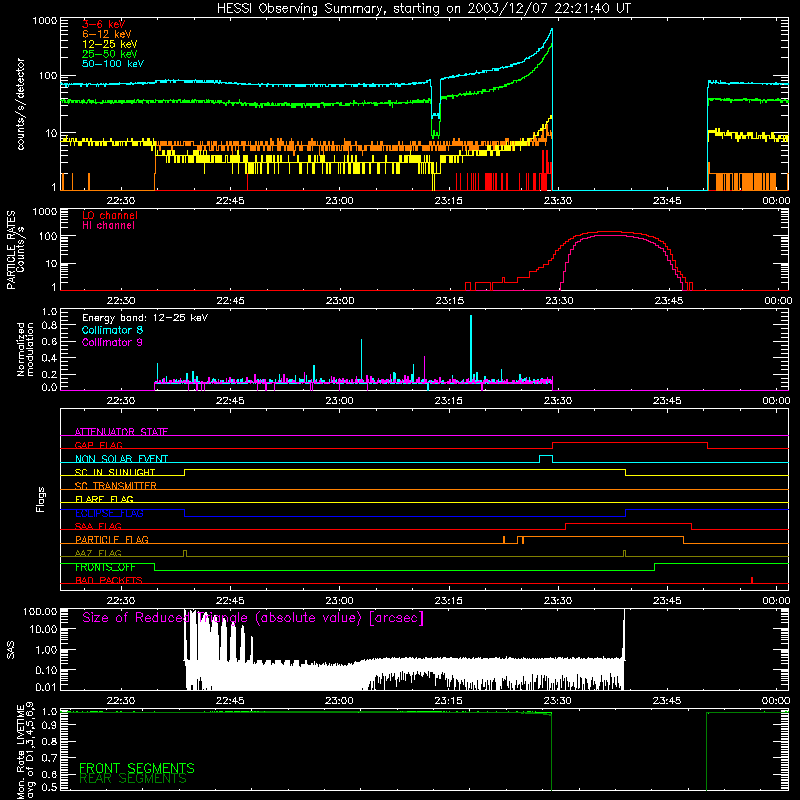800x800 pixels.
Task: Click the SAS axis label
Action: tap(10, 650)
